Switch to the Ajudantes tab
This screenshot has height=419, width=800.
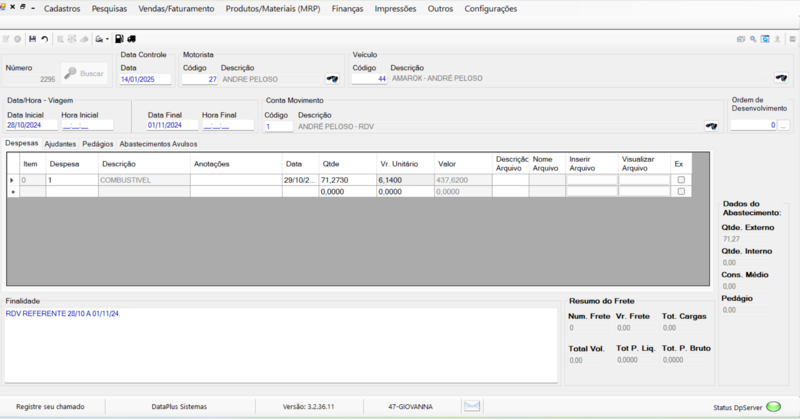tap(60, 144)
